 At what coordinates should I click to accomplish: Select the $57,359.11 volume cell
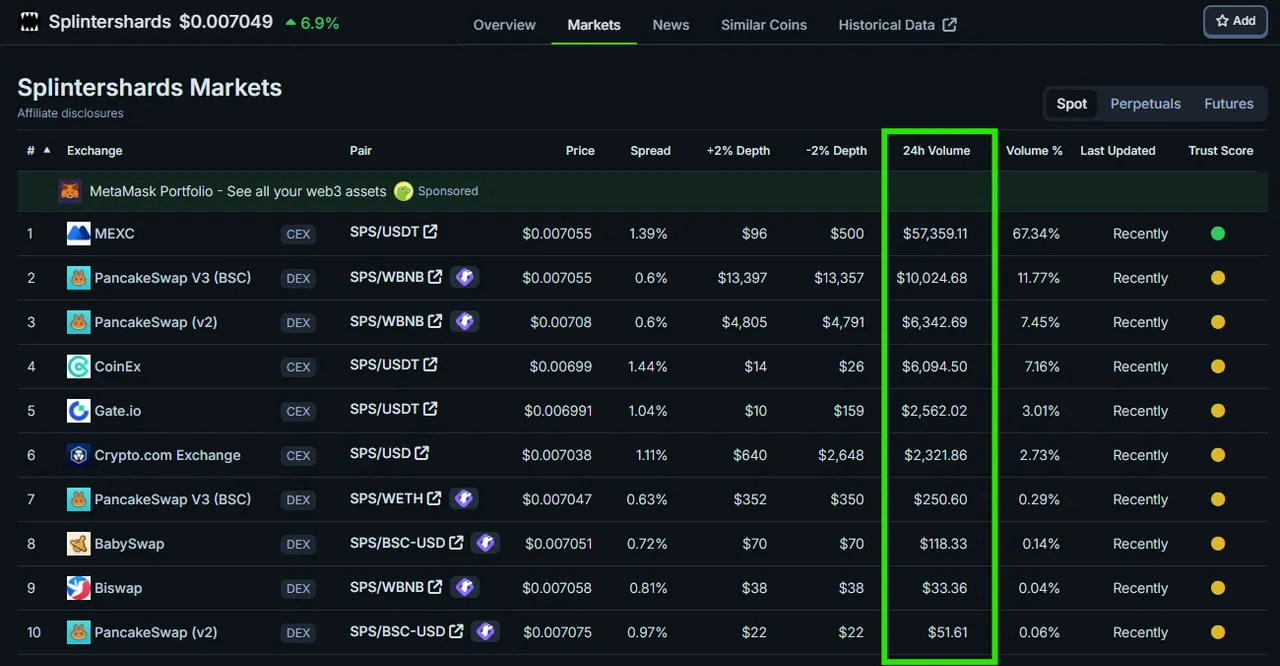[x=935, y=234]
